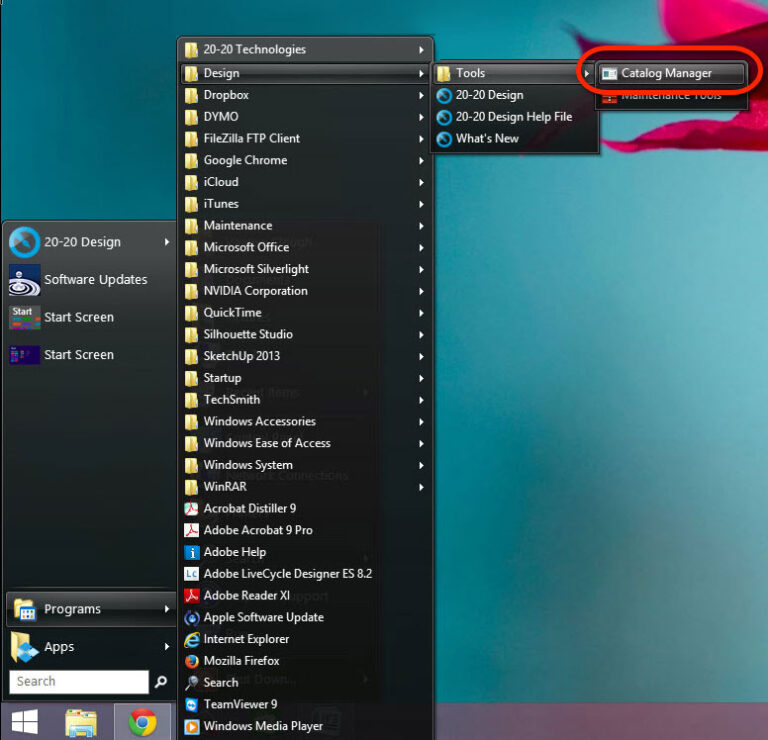
Task: Click the Windows Start button
Action: (x=24, y=722)
